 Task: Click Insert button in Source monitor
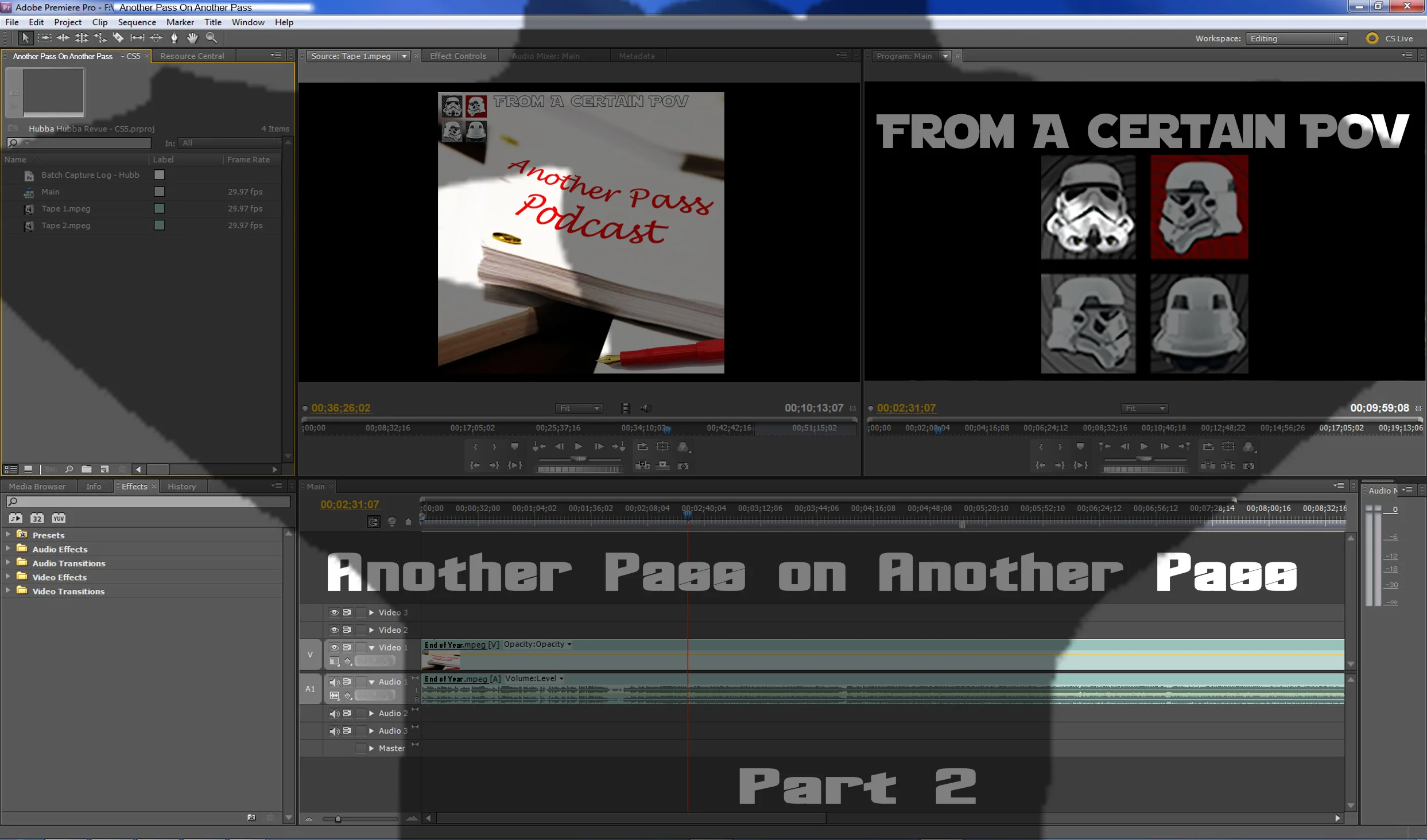642,465
